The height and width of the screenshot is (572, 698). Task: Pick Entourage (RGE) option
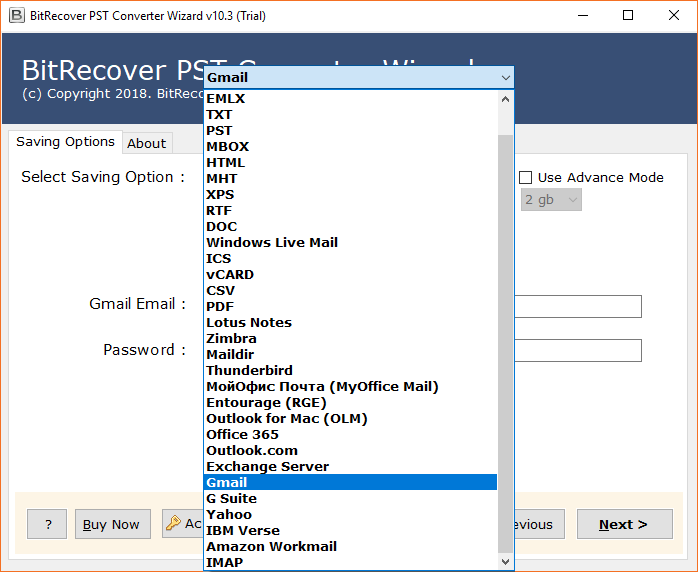[350, 403]
